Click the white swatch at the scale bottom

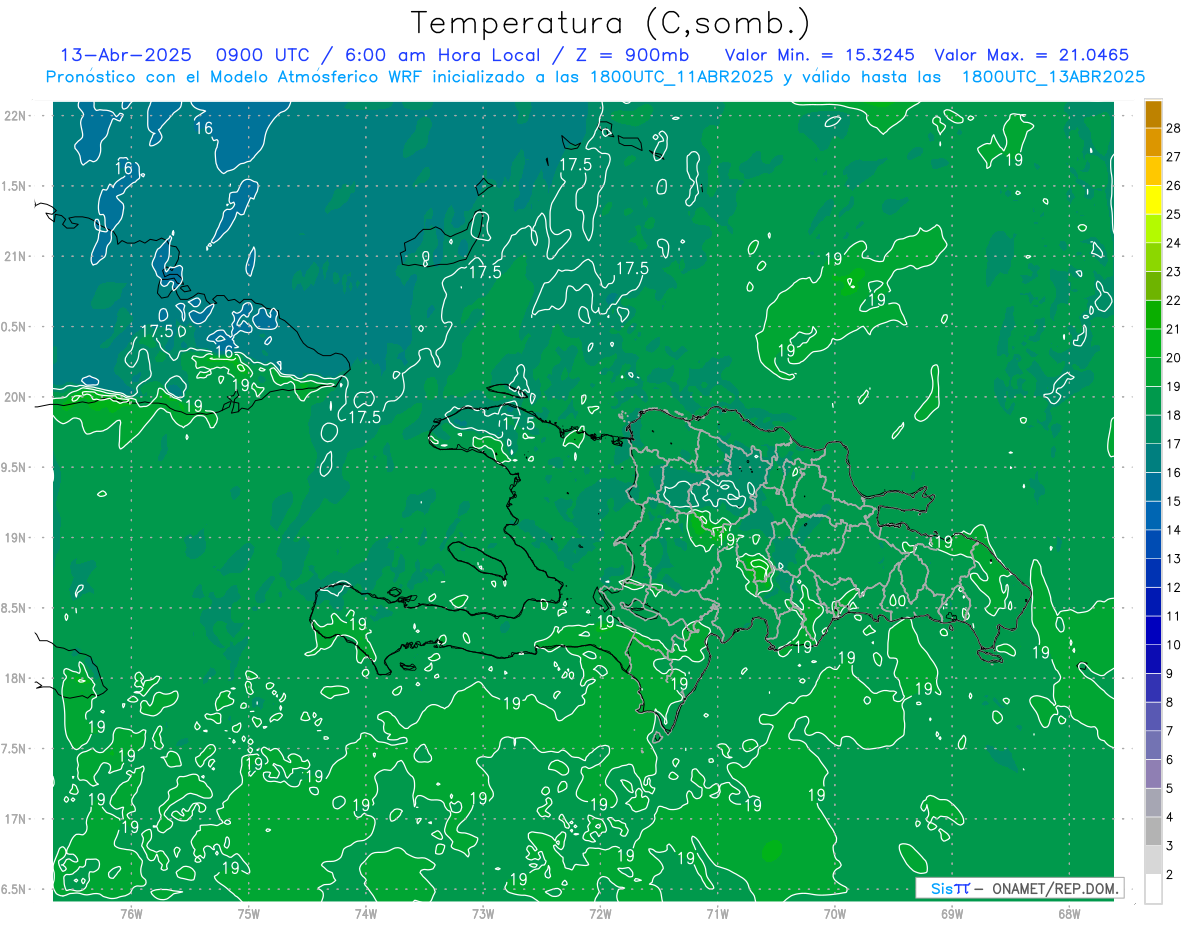coord(1153,889)
